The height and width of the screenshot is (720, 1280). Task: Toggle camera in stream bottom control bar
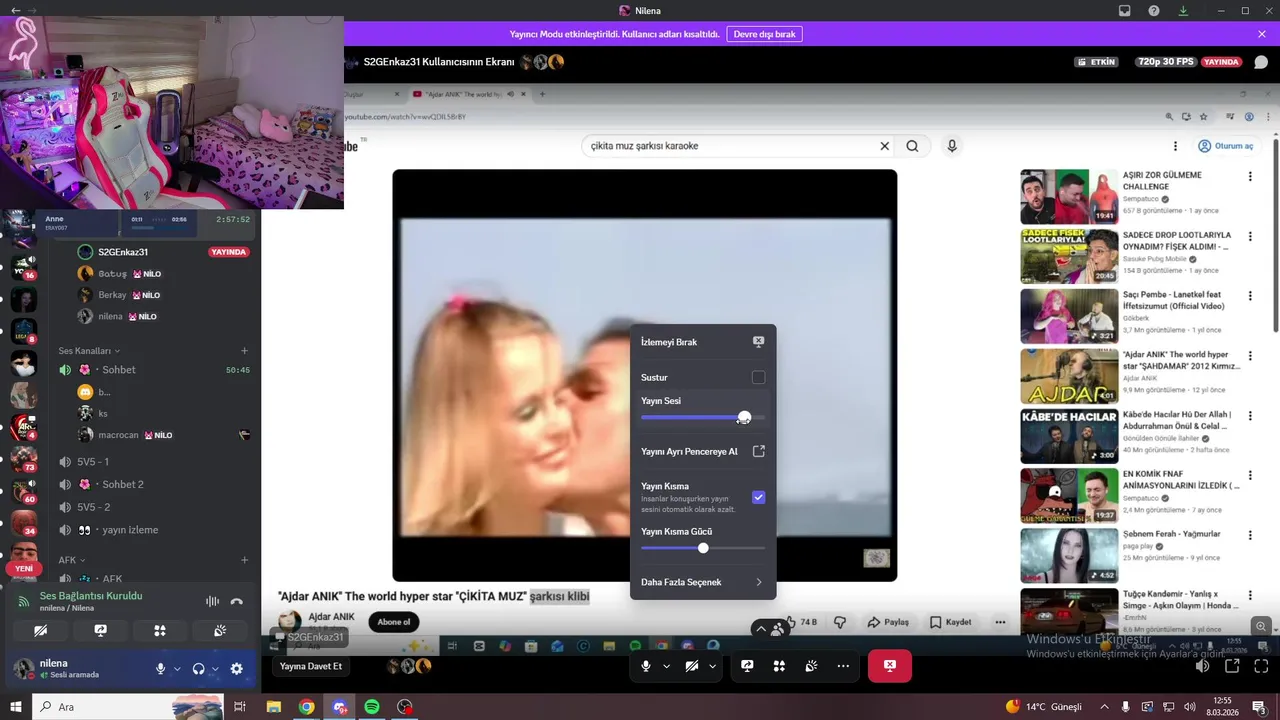pyautogui.click(x=692, y=666)
